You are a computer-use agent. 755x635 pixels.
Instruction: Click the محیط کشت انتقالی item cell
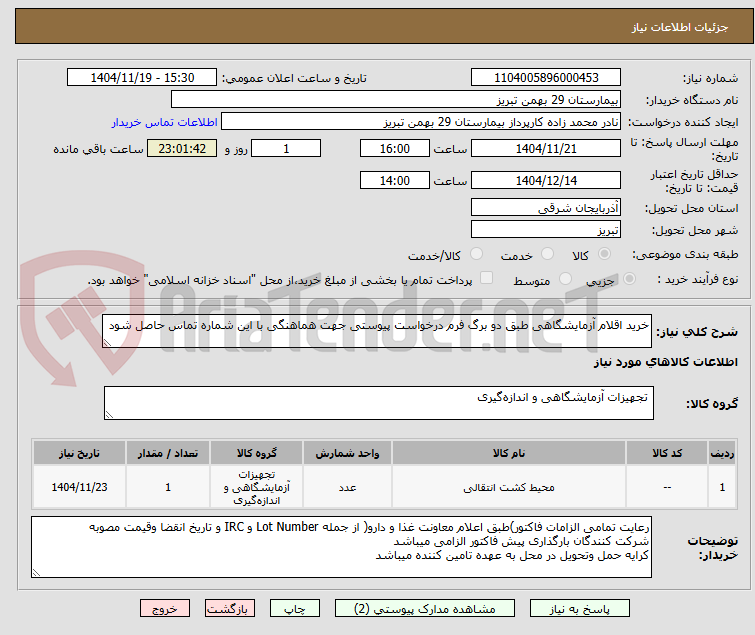pos(509,487)
